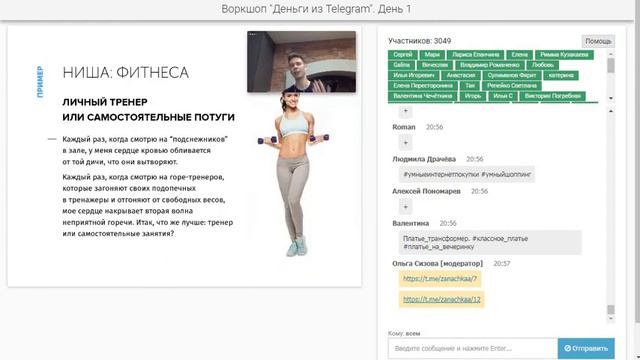Click Roman's name in the chat
This screenshot has height=360, width=640.
click(x=404, y=127)
